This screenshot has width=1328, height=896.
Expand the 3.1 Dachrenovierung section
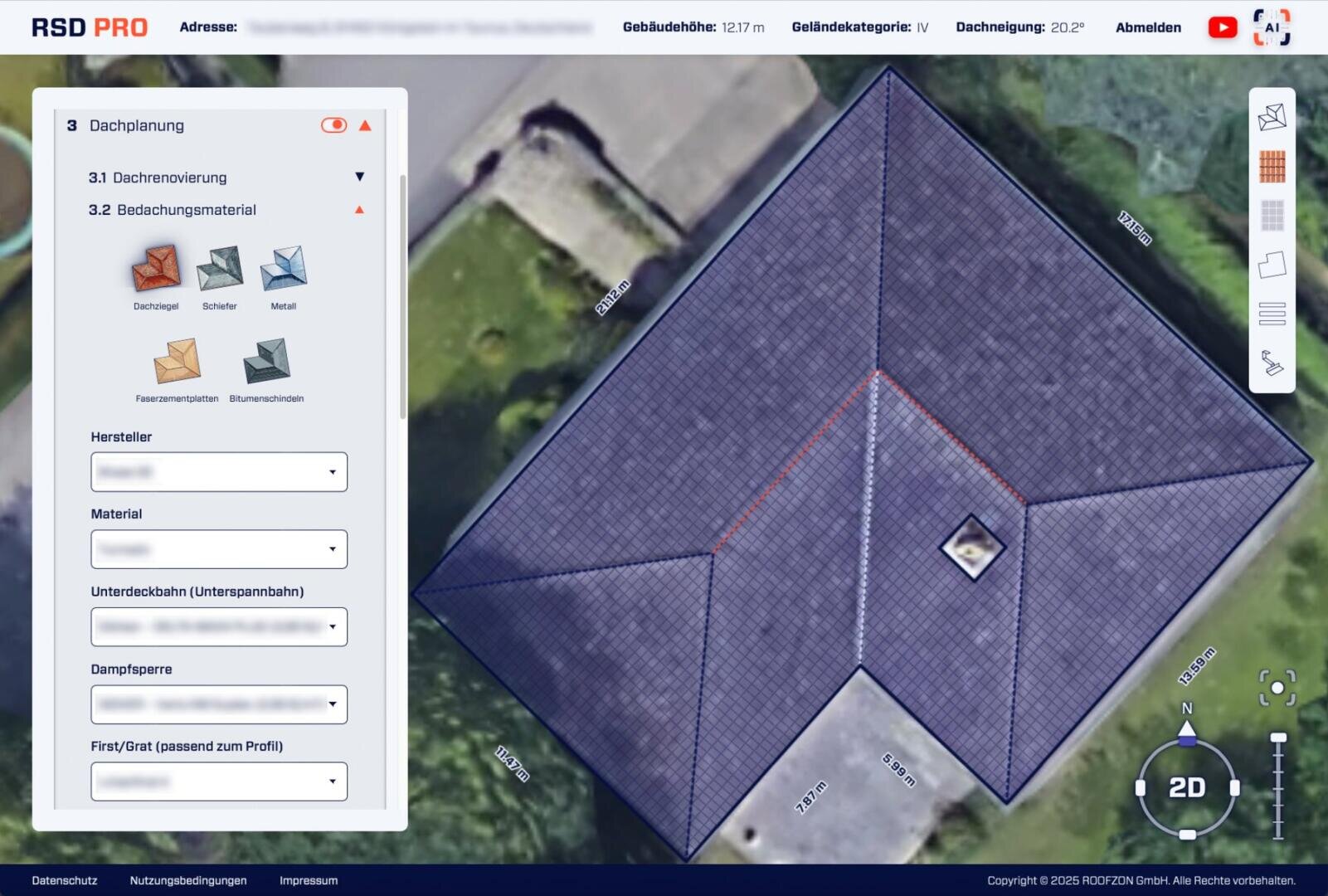(360, 176)
